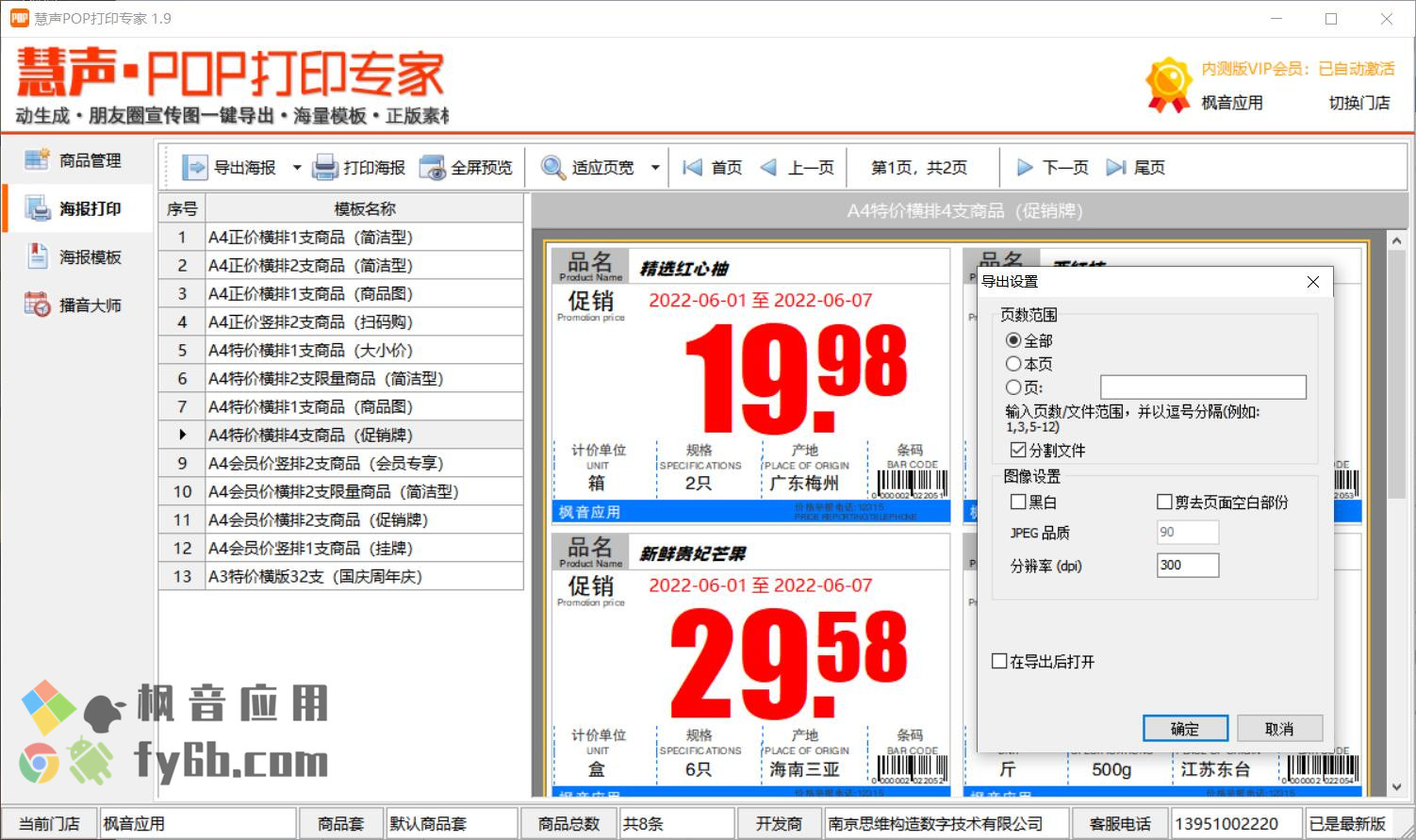
Task: Enable 在导出后打开 checkbox
Action: click(999, 662)
